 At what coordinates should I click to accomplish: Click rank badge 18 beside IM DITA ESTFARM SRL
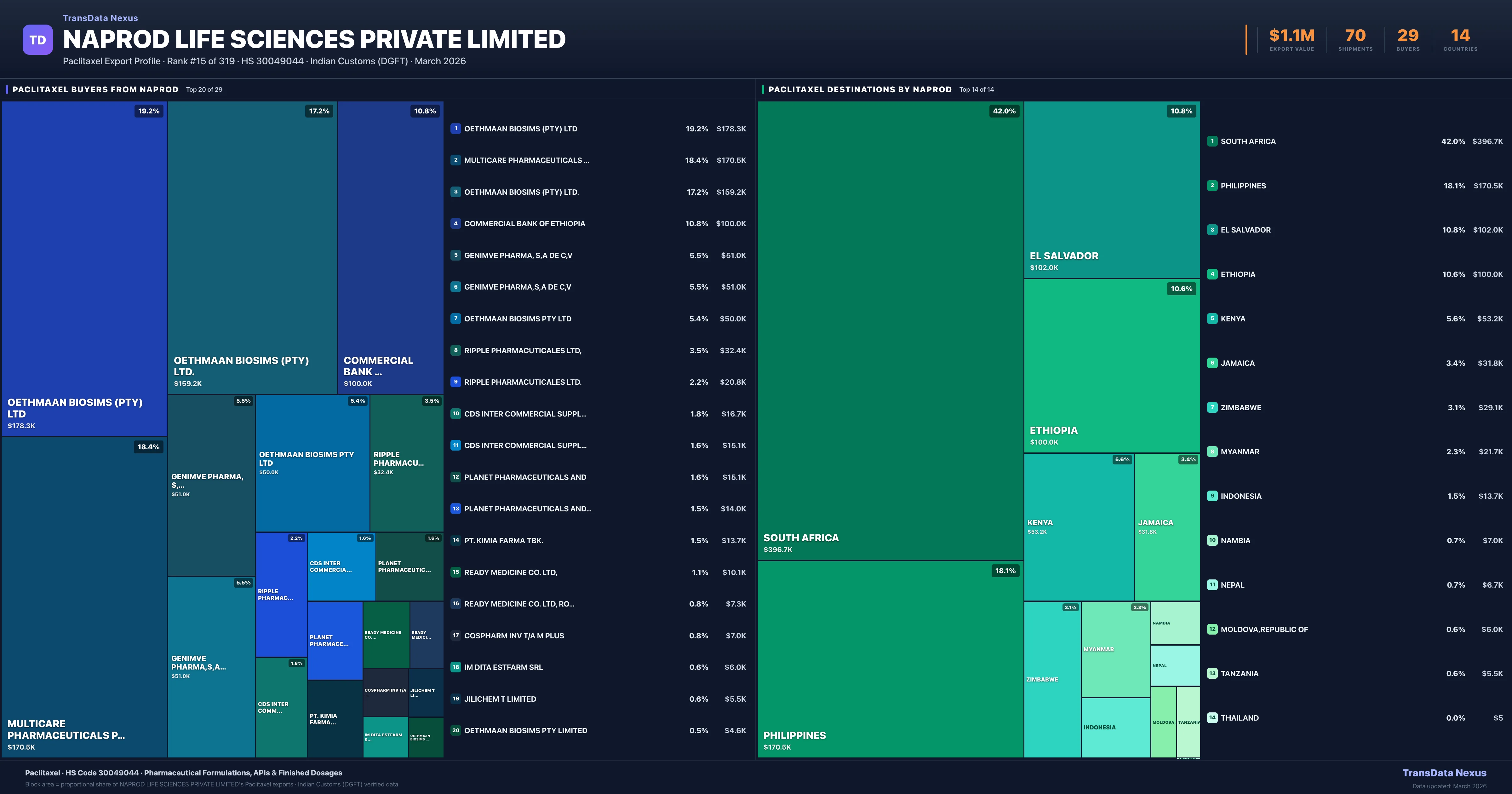[455, 667]
